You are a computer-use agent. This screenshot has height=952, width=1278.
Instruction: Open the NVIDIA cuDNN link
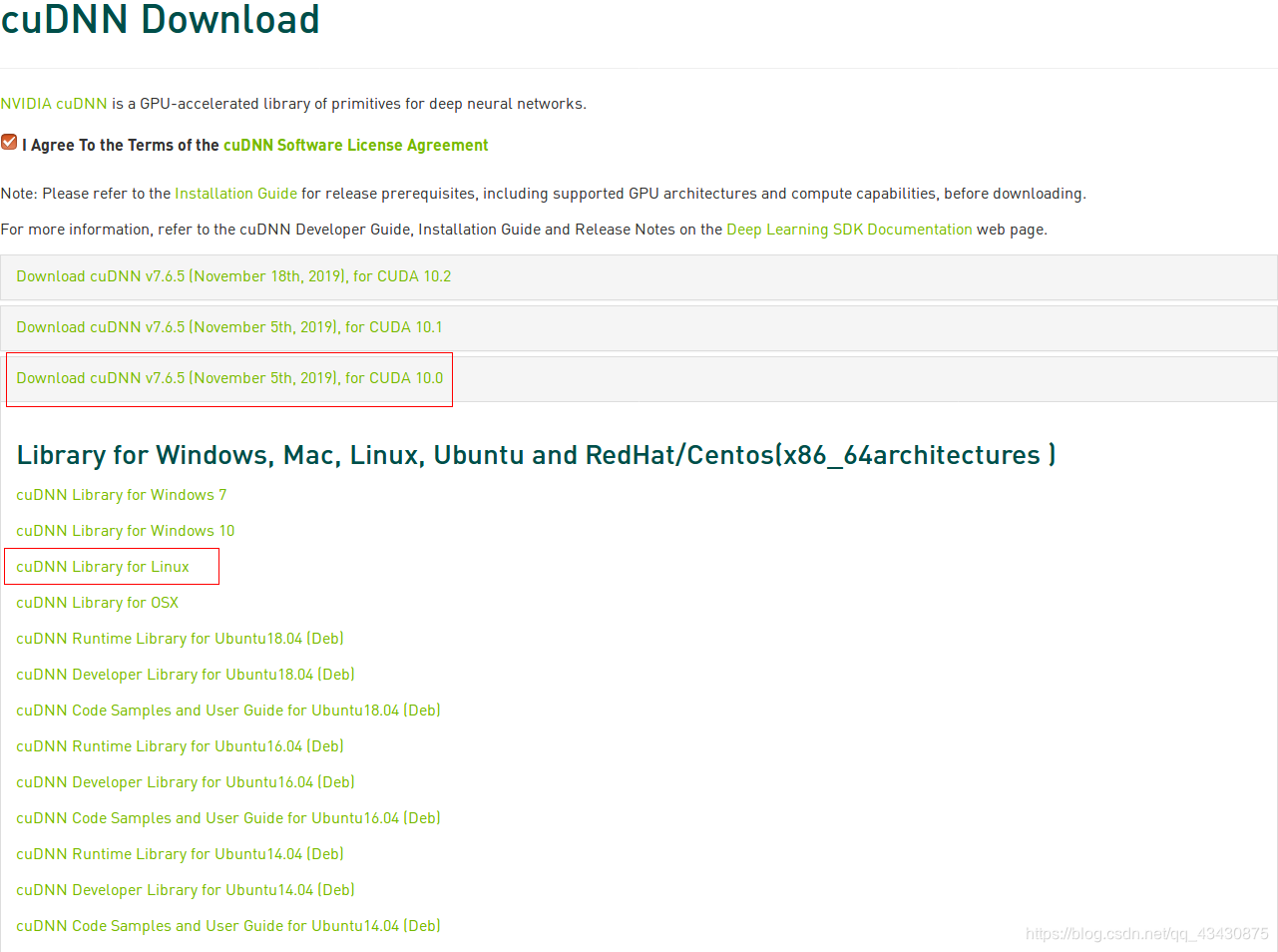(54, 104)
